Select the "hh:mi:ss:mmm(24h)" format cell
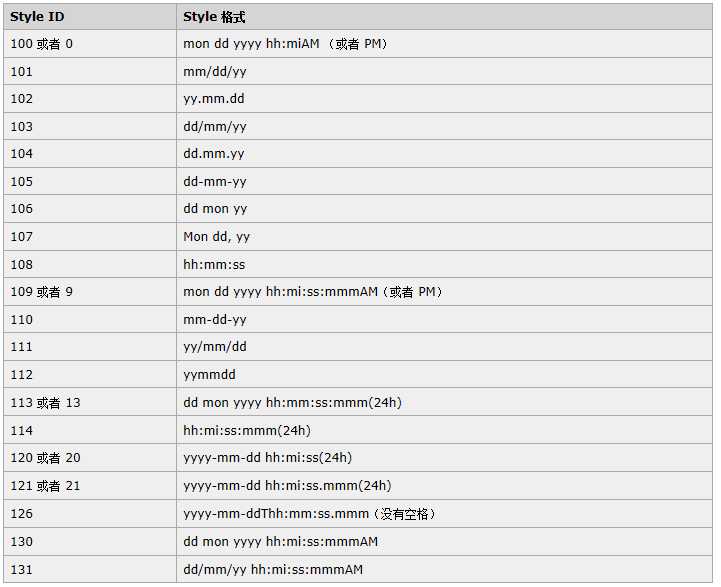721x587 pixels. (x=247, y=431)
